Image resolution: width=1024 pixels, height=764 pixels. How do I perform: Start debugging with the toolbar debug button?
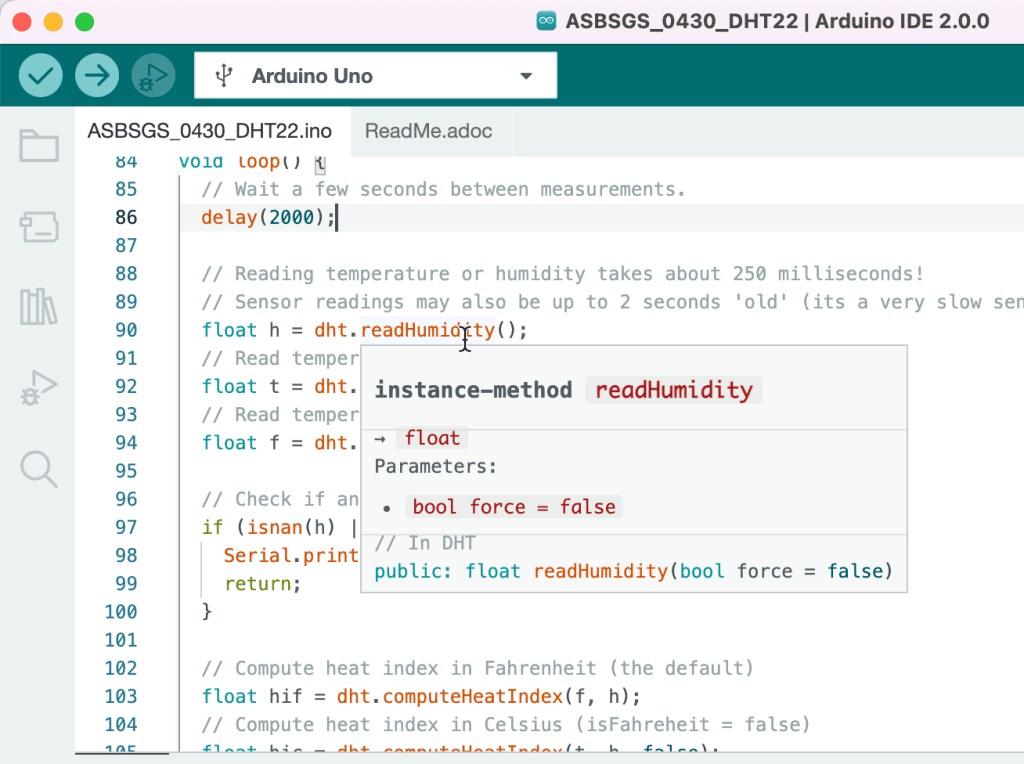(153, 75)
